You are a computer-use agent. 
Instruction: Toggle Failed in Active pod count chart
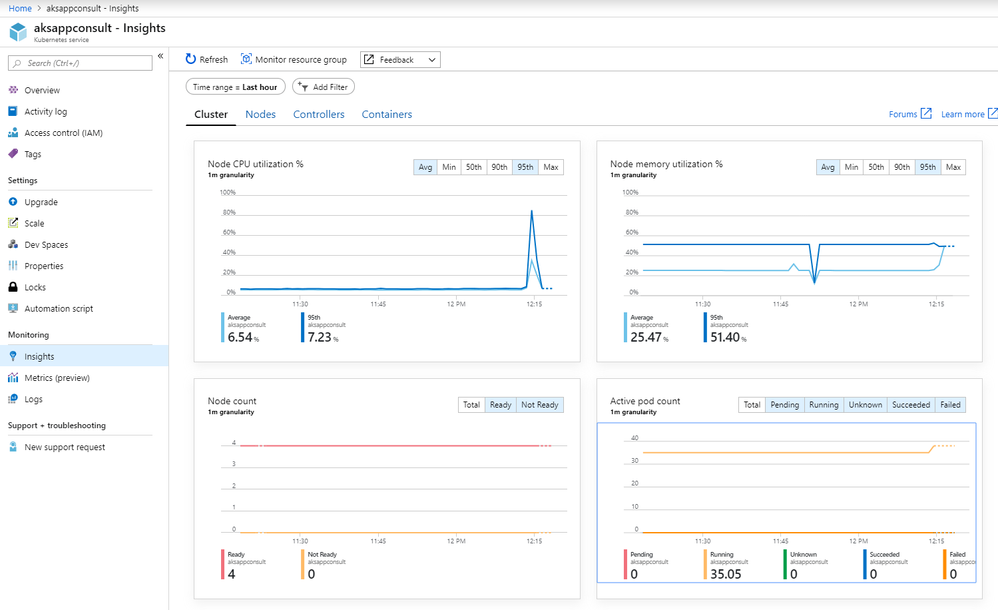click(x=950, y=404)
